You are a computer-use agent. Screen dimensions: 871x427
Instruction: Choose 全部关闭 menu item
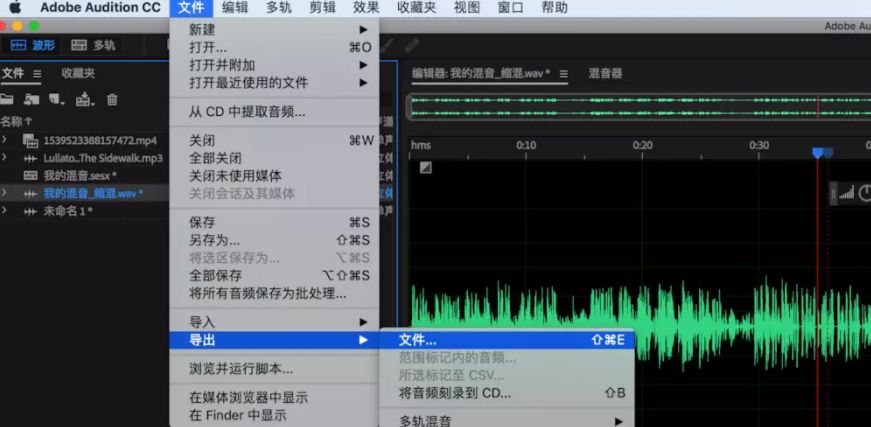274,158
